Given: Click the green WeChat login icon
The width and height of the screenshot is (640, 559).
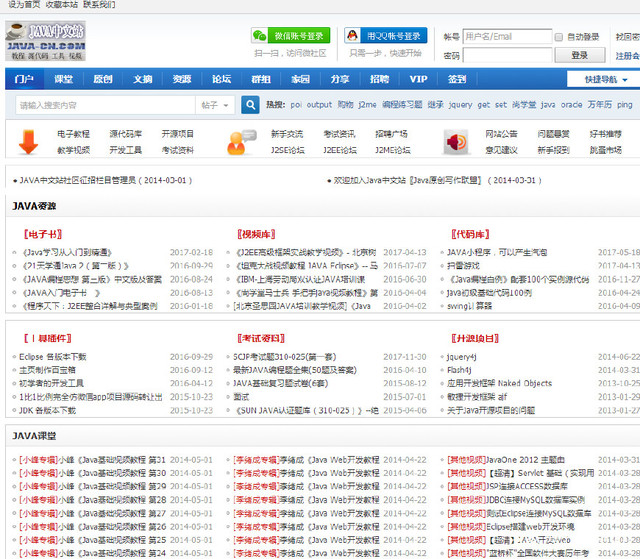Looking at the screenshot, I should click(x=259, y=35).
